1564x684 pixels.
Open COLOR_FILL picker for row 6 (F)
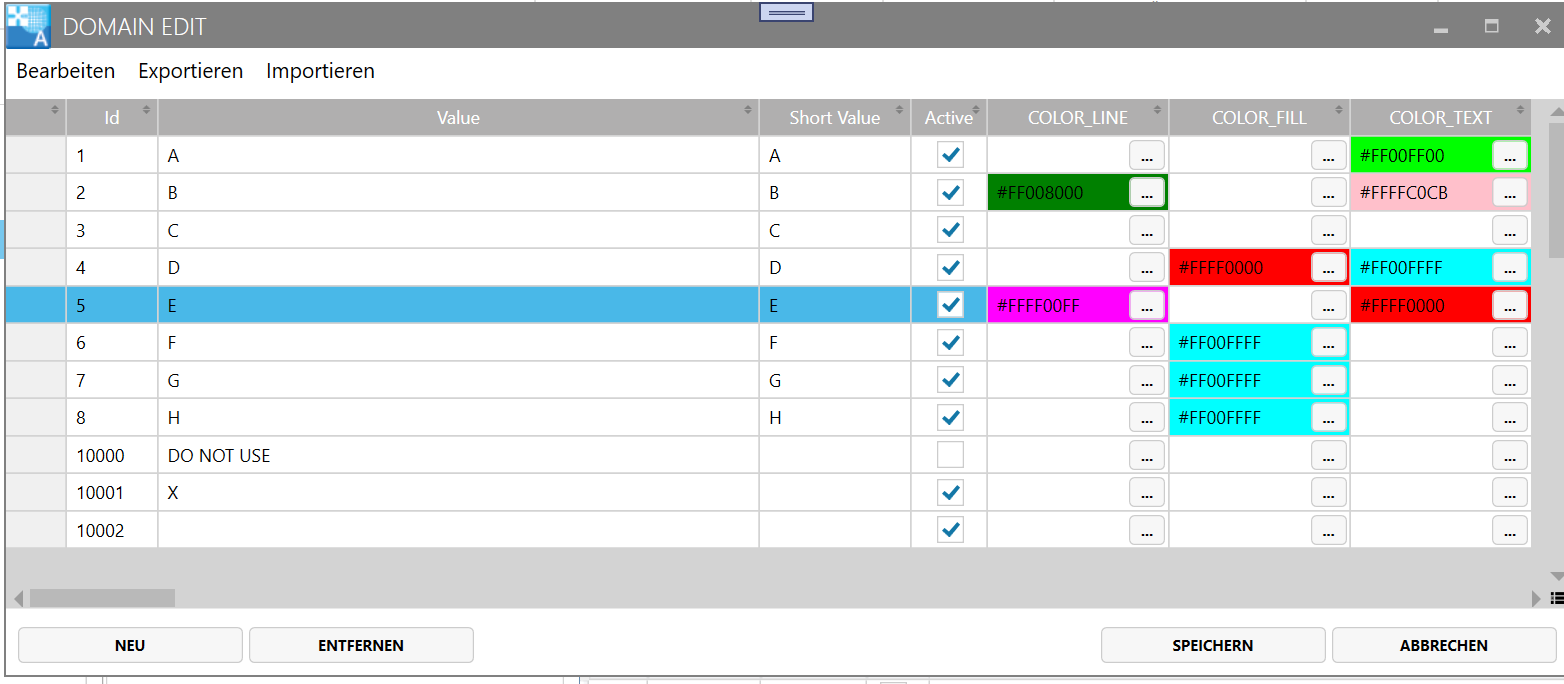coord(1328,343)
